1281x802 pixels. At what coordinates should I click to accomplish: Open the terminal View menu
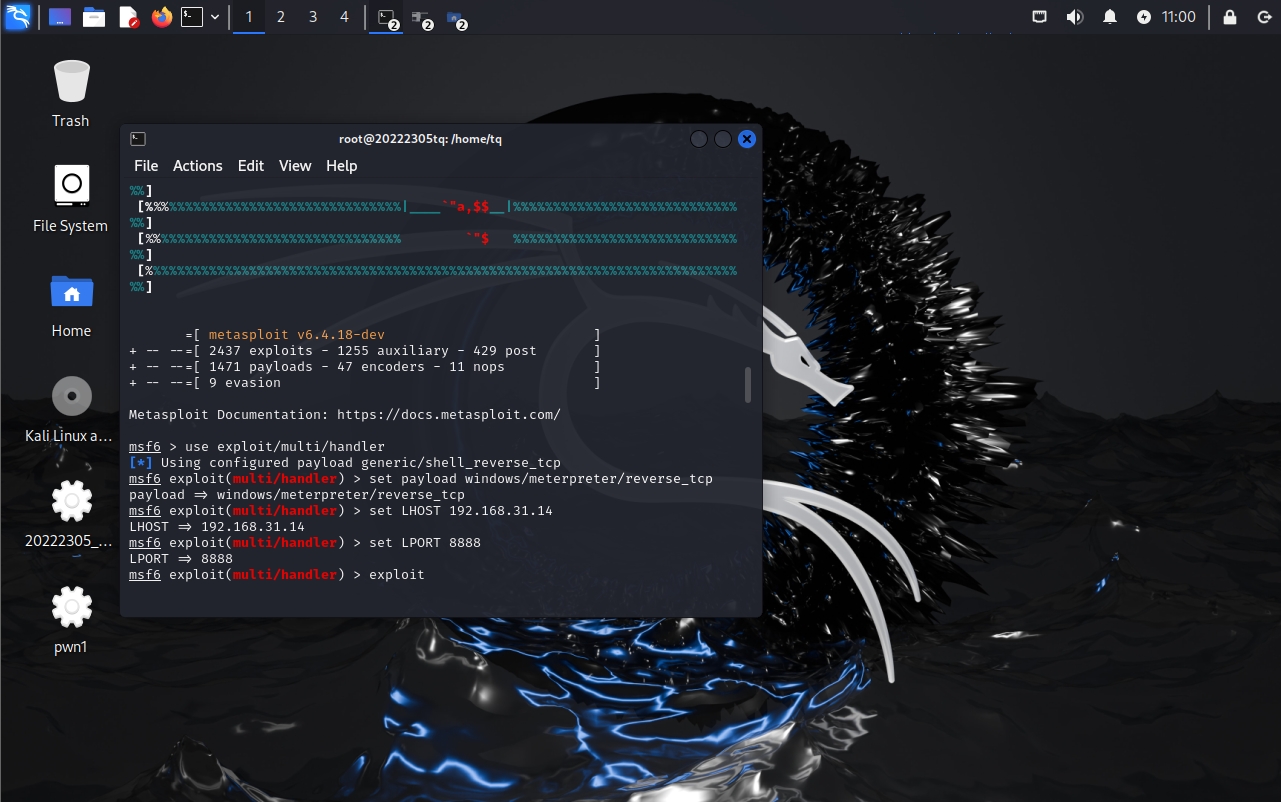[x=295, y=166]
